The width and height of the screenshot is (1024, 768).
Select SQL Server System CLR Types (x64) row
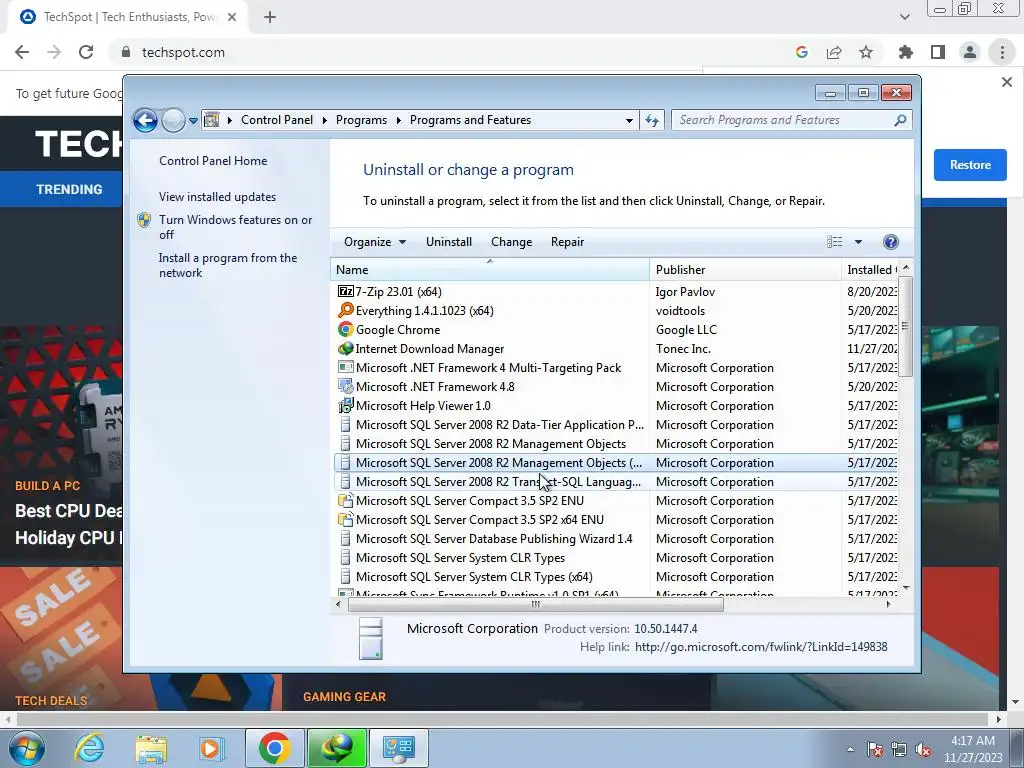(x=616, y=577)
